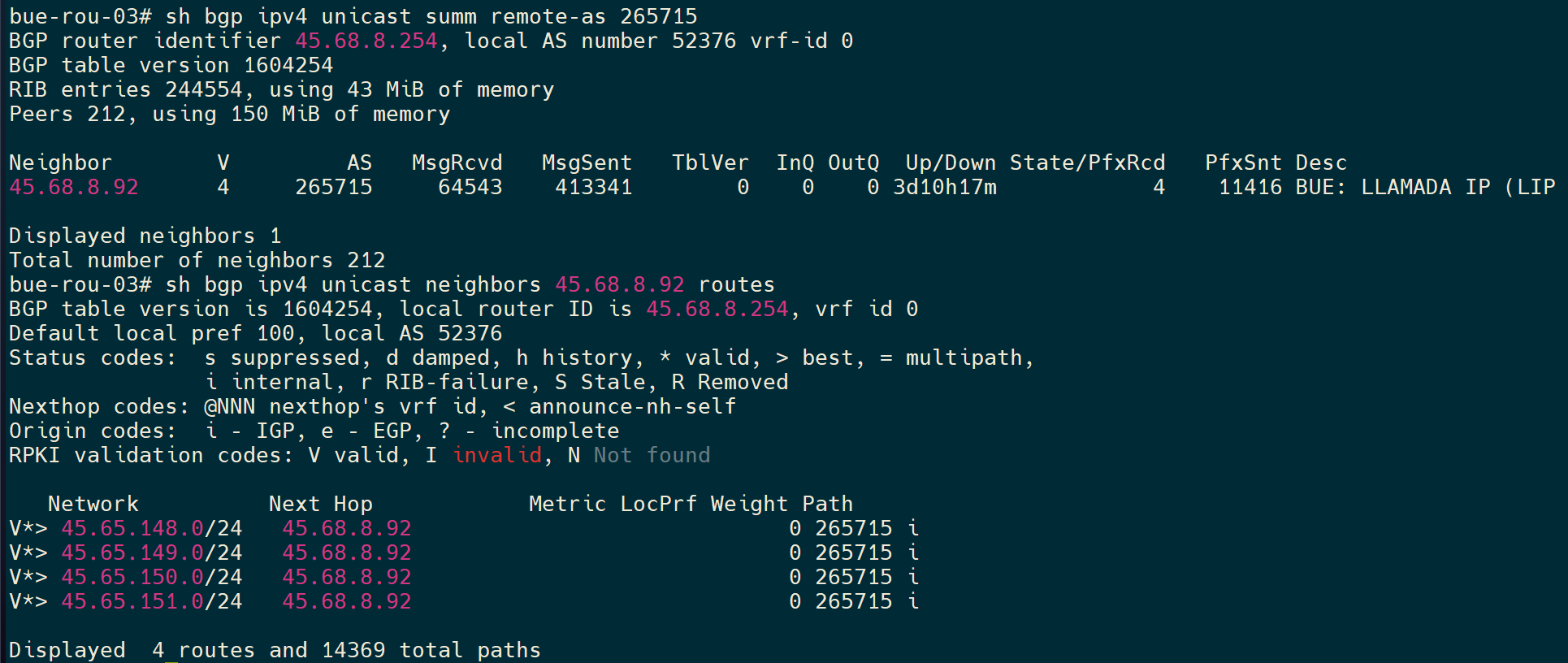The height and width of the screenshot is (663, 1568).
Task: Click the 'Next Hop' column header
Action: tap(321, 504)
